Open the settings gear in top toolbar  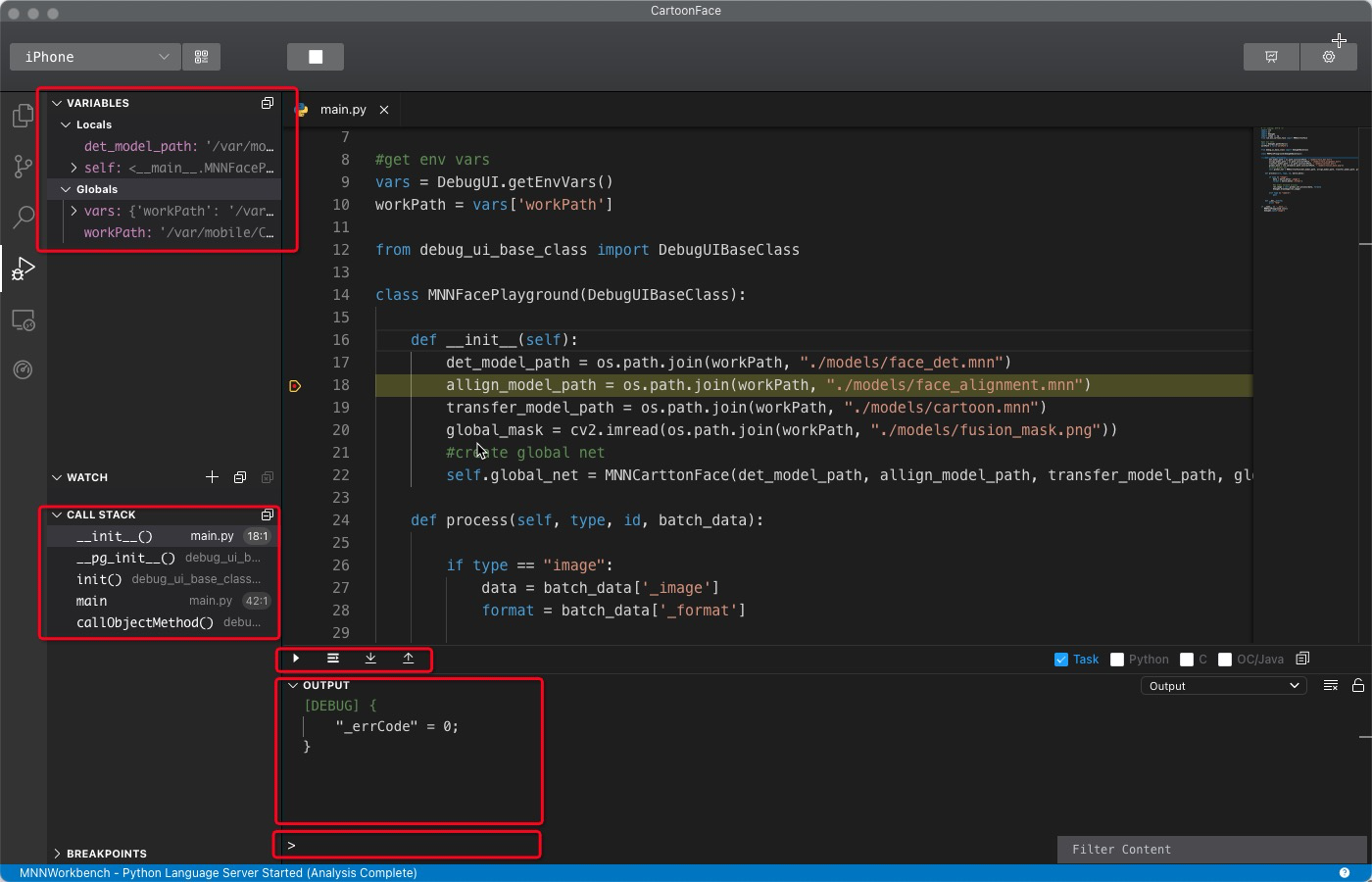1328,57
